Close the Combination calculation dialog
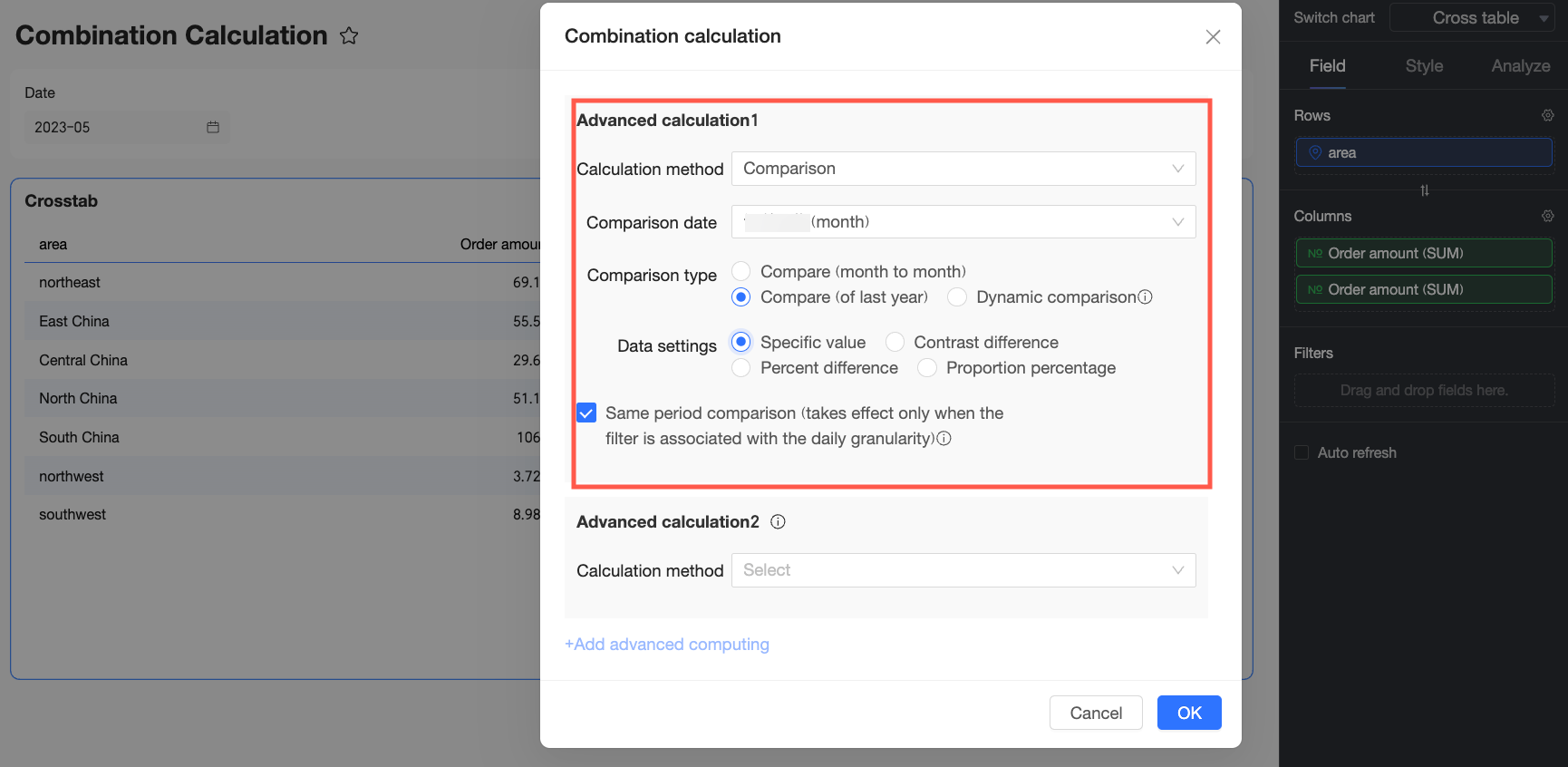The width and height of the screenshot is (1568, 767). point(1213,36)
